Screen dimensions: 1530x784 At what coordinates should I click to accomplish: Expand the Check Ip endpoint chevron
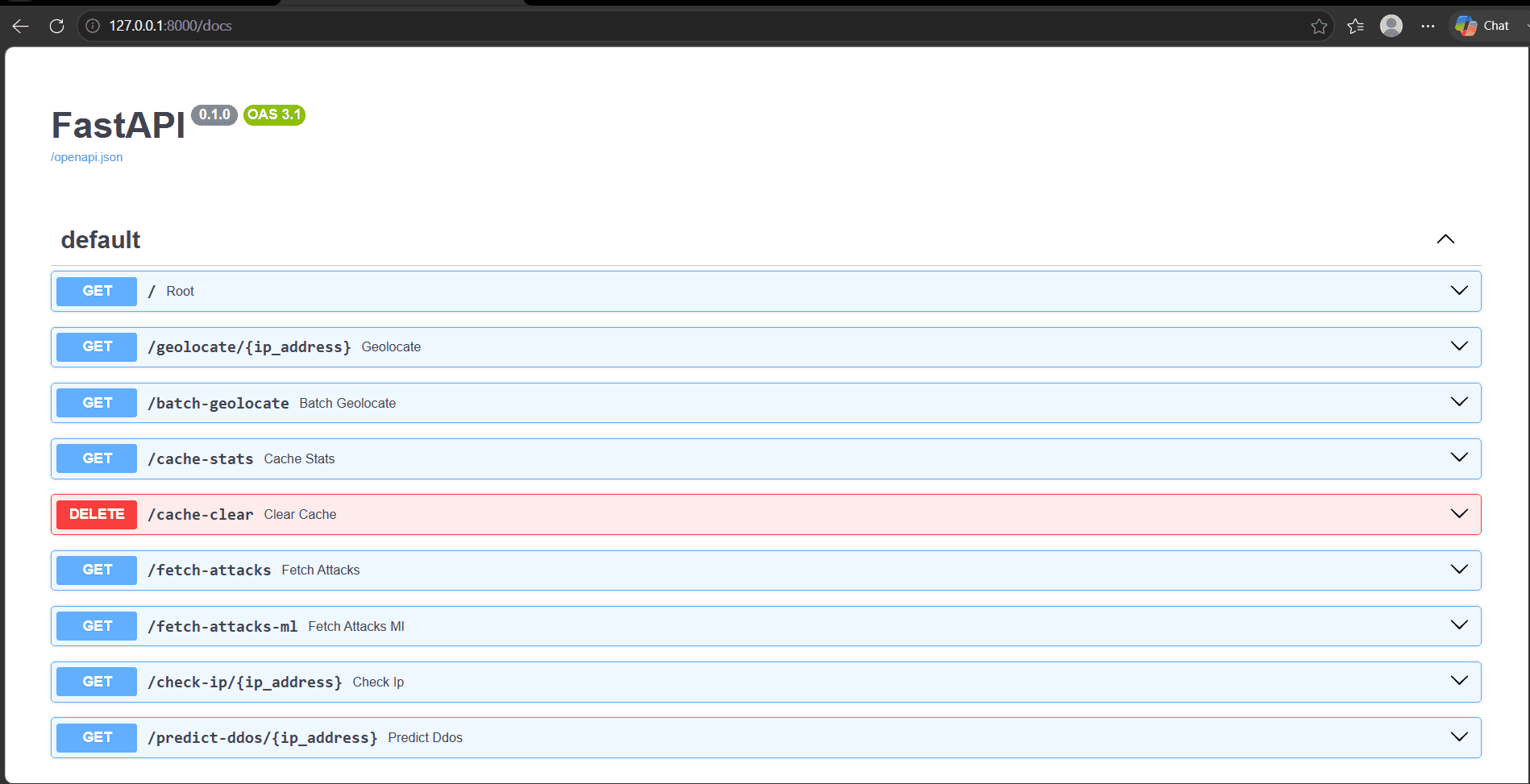coord(1459,681)
